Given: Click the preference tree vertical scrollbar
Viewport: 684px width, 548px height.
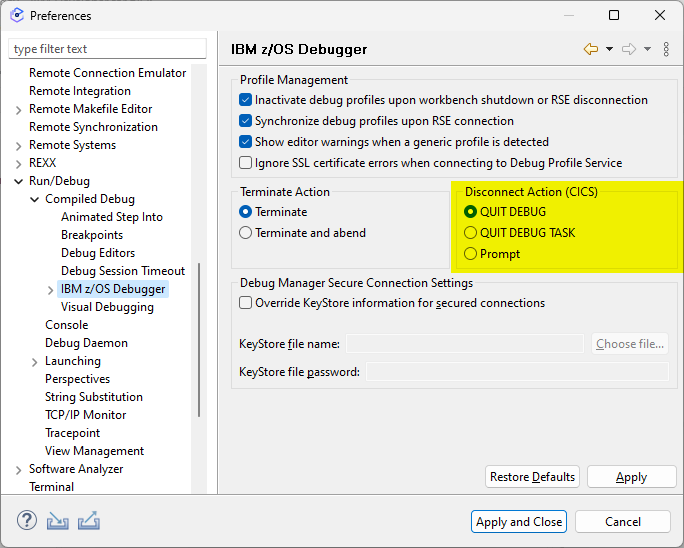Looking at the screenshot, I should 199,339.
